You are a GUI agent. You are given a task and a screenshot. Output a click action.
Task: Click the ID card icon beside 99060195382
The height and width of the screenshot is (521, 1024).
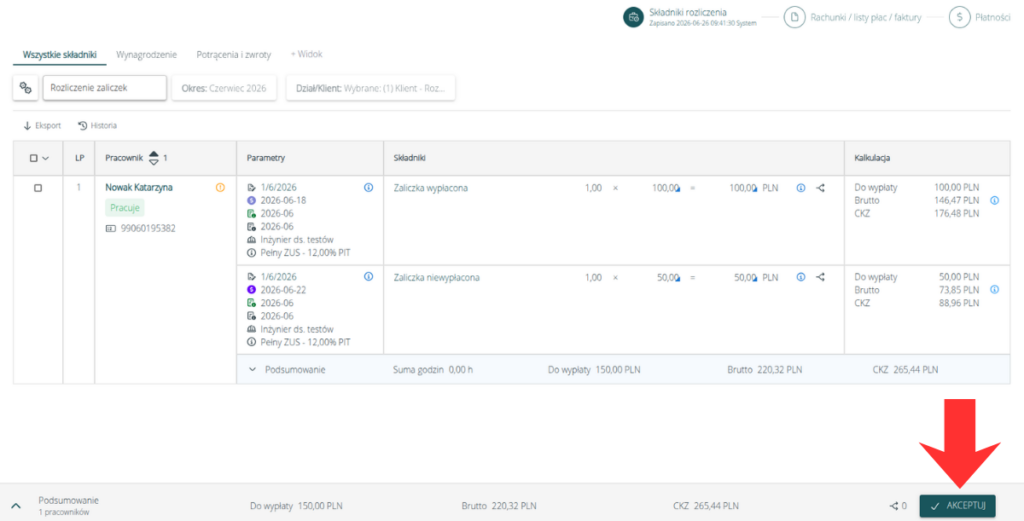110,229
